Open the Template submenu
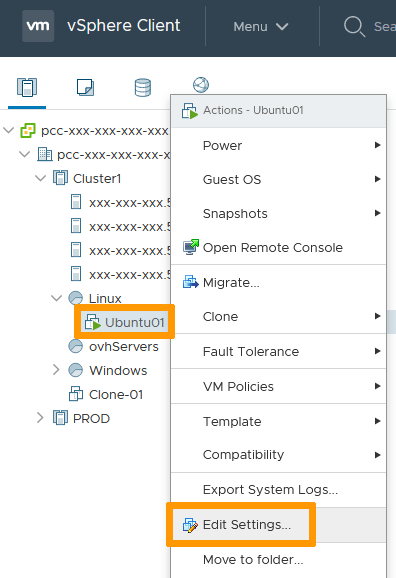 [278, 421]
